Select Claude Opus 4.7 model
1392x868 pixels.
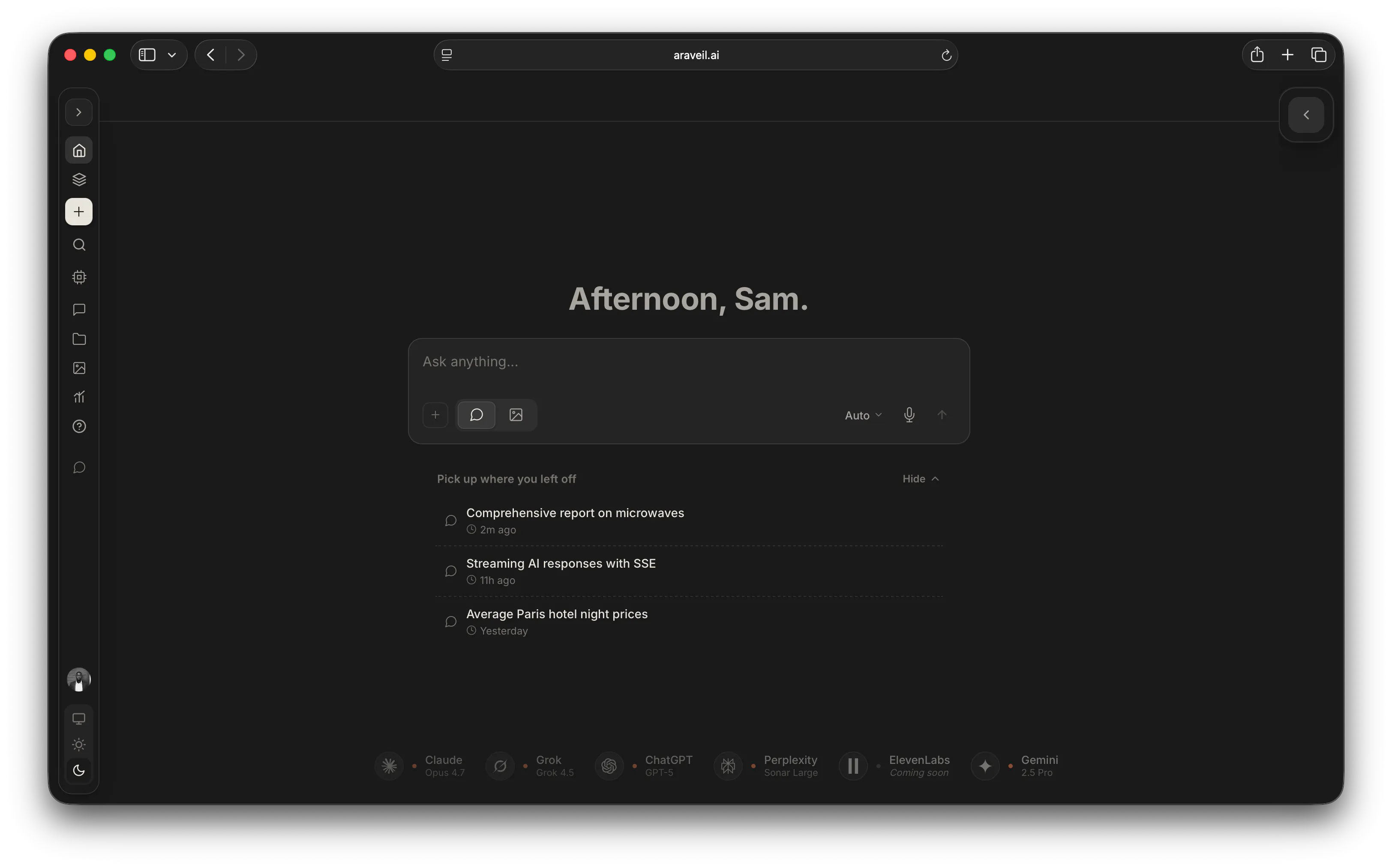coord(420,766)
